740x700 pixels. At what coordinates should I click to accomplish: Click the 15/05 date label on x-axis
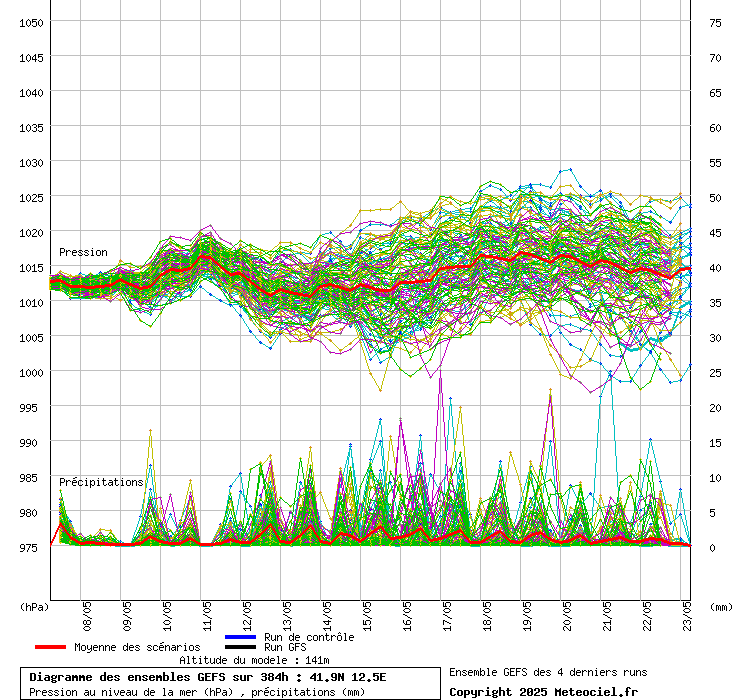pyautogui.click(x=367, y=616)
